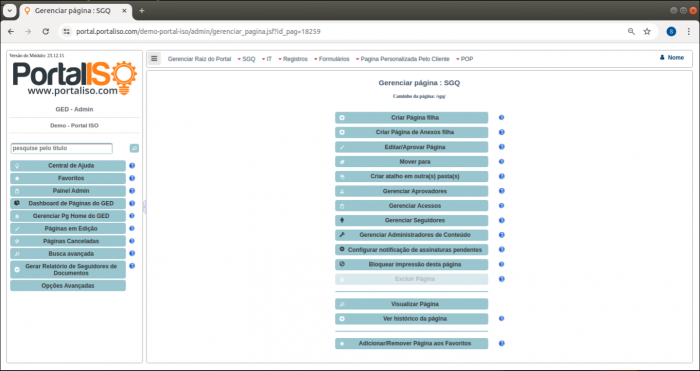Open a new browser tab
The width and height of the screenshot is (700, 371).
pyautogui.click(x=142, y=11)
